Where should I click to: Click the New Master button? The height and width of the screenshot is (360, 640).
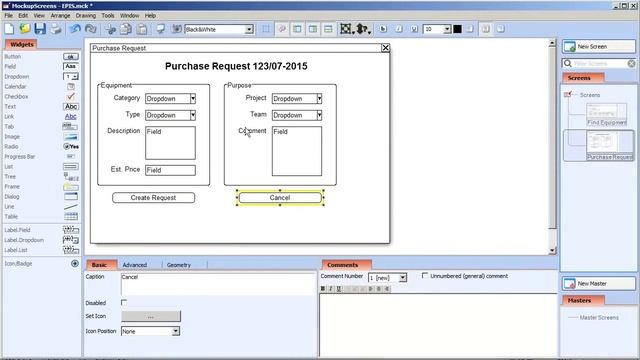tap(599, 283)
